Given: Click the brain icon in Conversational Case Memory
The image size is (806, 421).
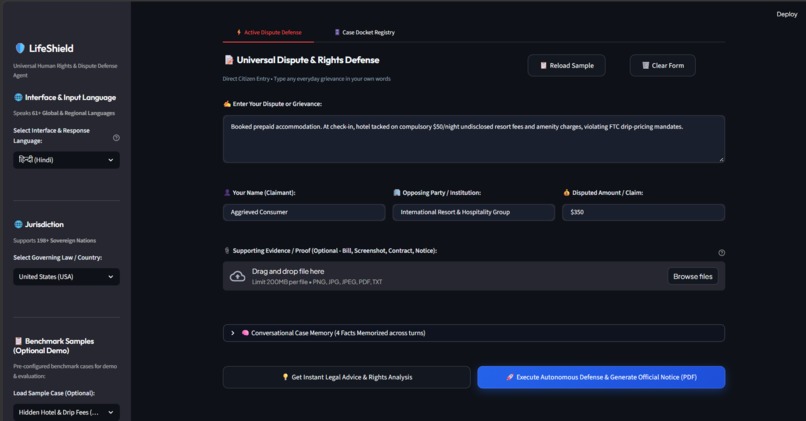Looking at the screenshot, I should click(x=245, y=333).
